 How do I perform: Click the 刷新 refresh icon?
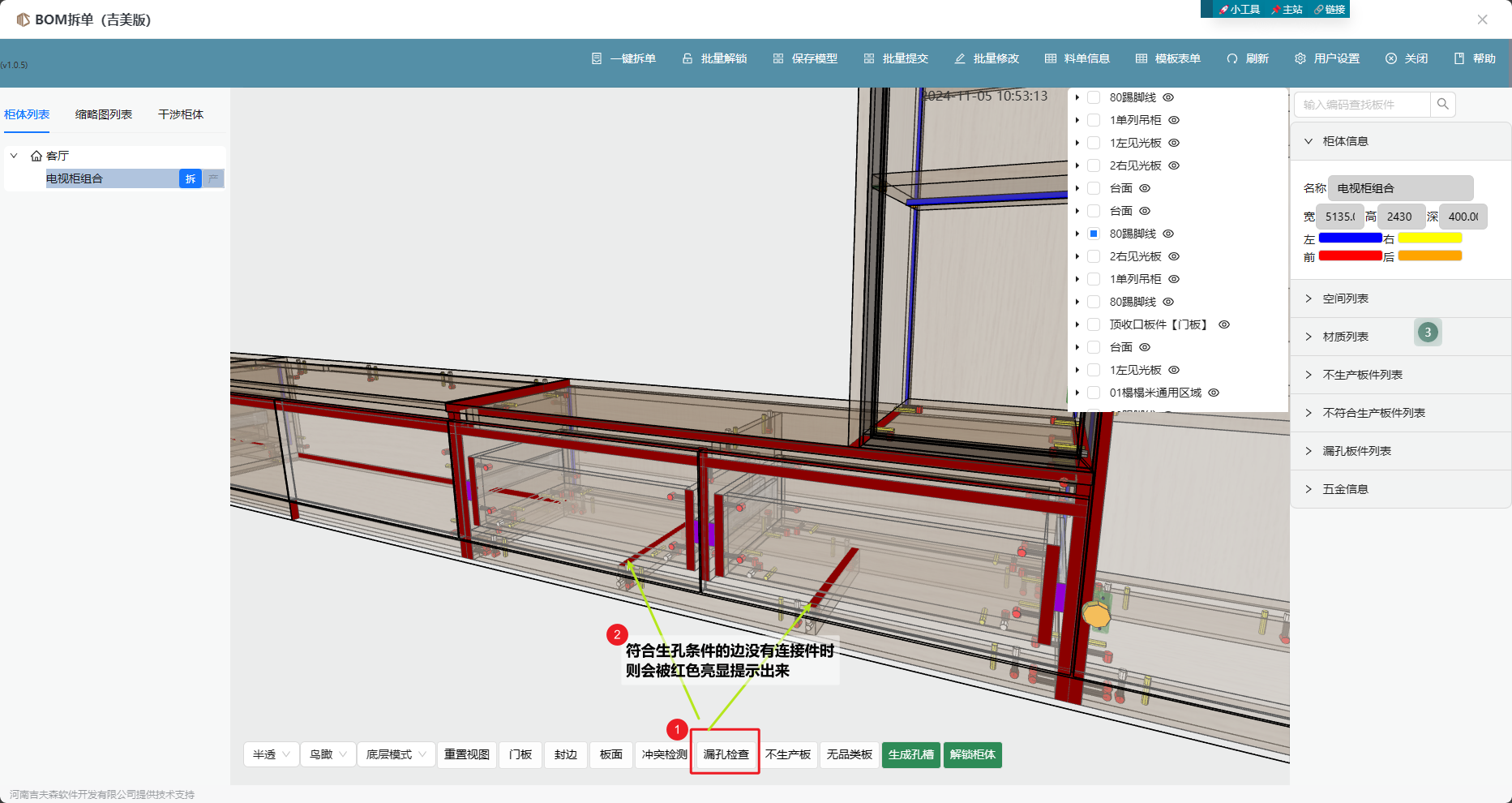pos(1232,58)
